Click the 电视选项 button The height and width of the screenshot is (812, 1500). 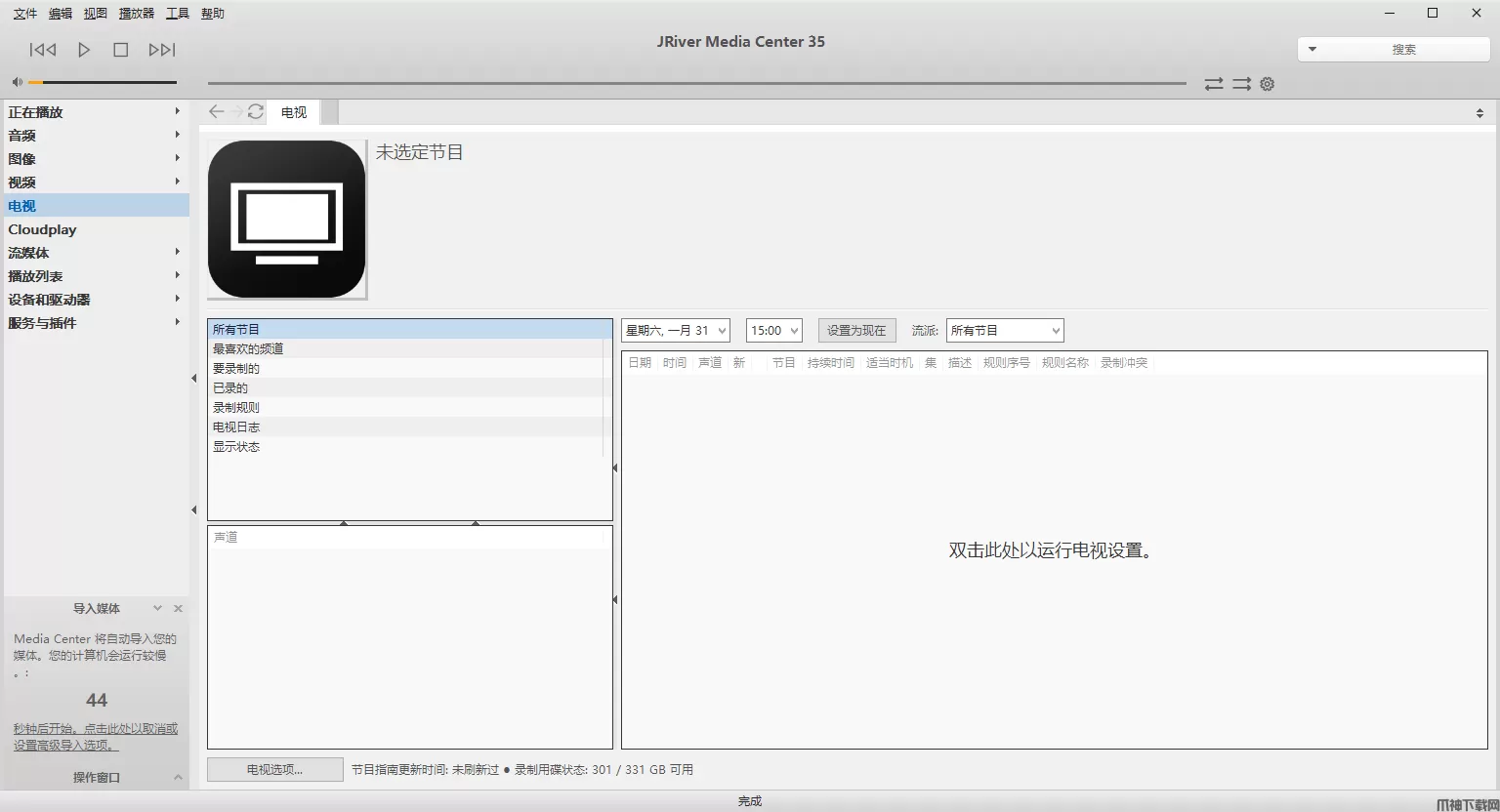274,769
